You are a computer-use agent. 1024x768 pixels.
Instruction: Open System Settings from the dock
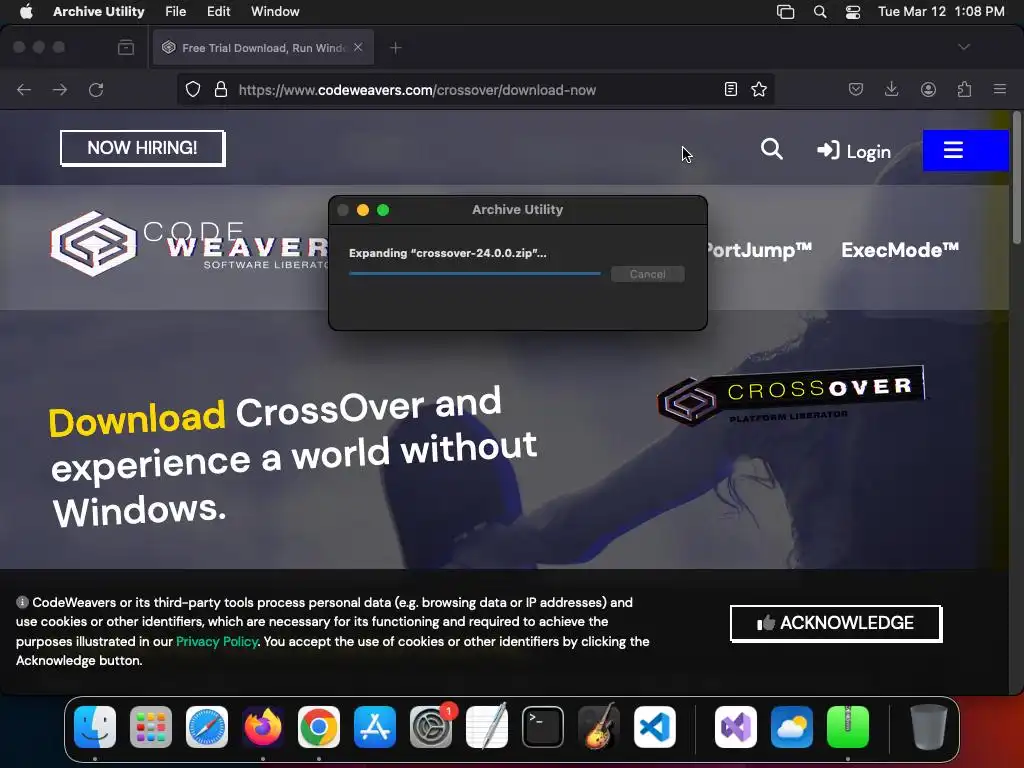pyautogui.click(x=431, y=727)
